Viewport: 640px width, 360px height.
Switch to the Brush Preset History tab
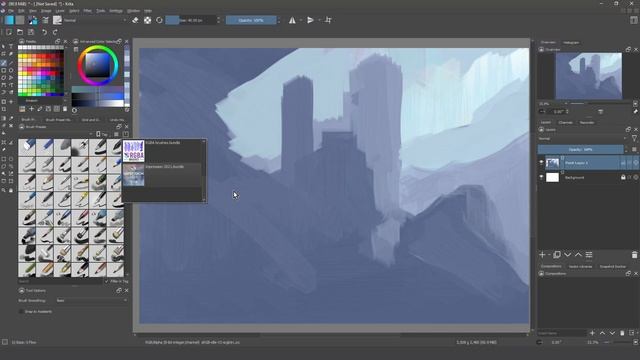58,120
